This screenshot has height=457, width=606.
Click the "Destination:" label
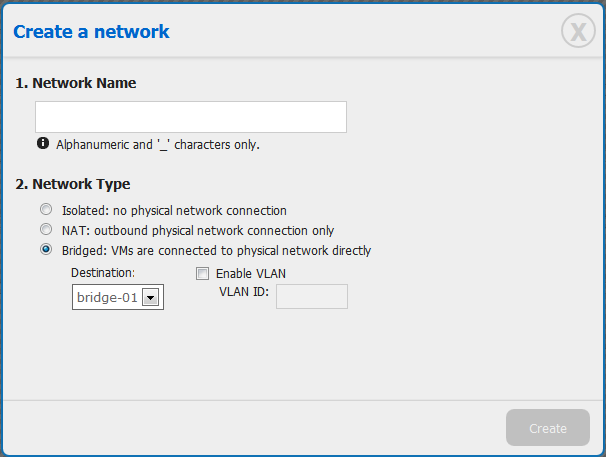[102, 272]
